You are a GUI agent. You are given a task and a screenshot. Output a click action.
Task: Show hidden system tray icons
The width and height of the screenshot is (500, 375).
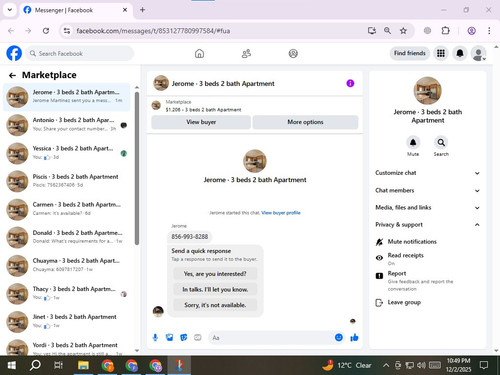coord(386,365)
